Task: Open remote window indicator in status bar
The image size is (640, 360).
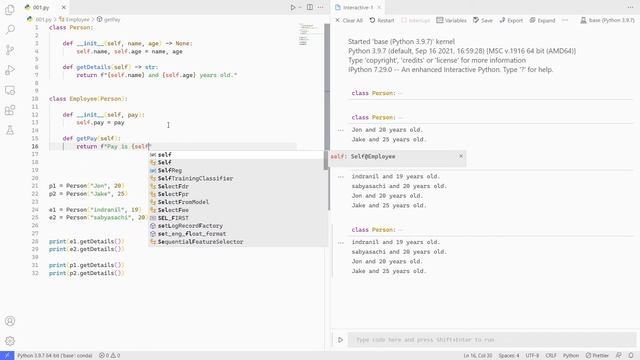Action: click(7, 356)
